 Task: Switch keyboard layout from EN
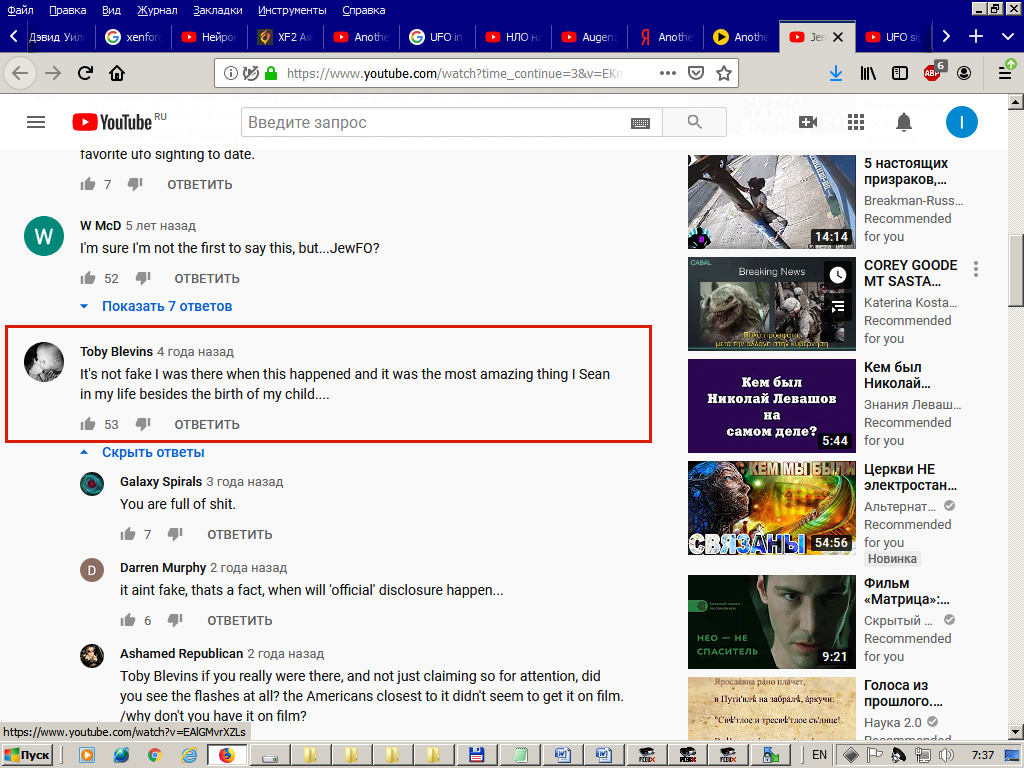[x=819, y=755]
